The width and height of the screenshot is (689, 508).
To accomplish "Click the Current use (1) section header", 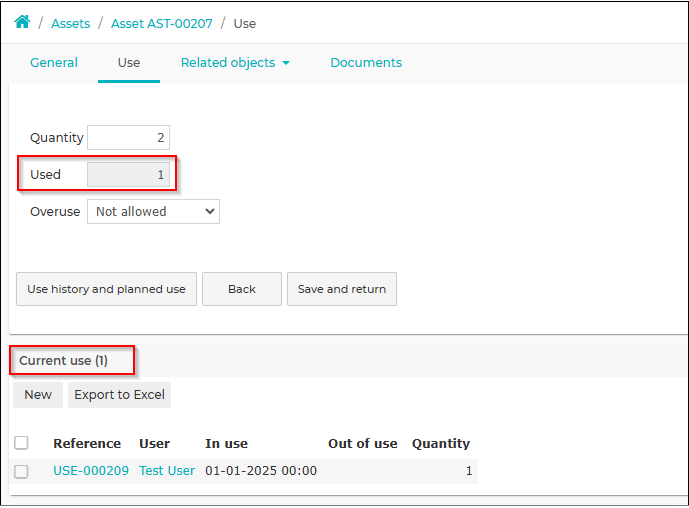I will (x=64, y=361).
